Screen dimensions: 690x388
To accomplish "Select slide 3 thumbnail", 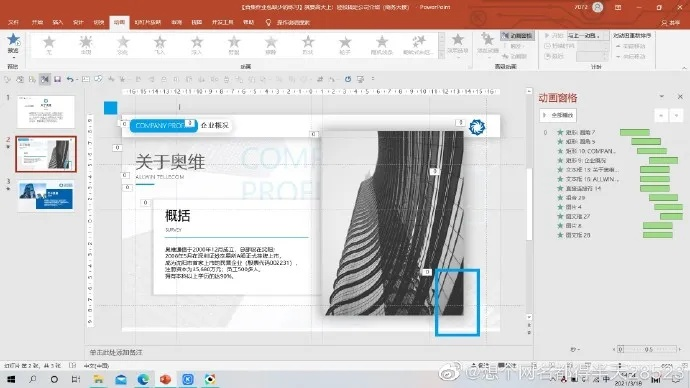I will coord(46,196).
